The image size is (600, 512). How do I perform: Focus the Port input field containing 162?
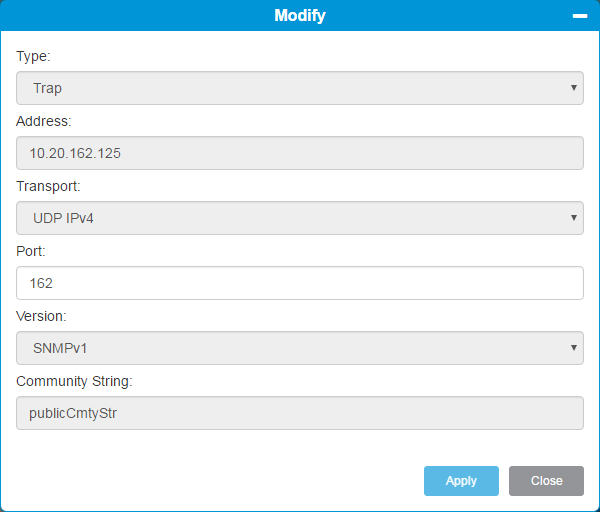(x=300, y=283)
